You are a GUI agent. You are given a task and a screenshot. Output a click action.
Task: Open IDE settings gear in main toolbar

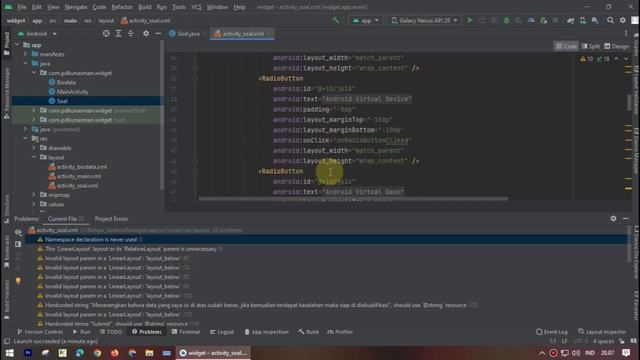pos(622,20)
